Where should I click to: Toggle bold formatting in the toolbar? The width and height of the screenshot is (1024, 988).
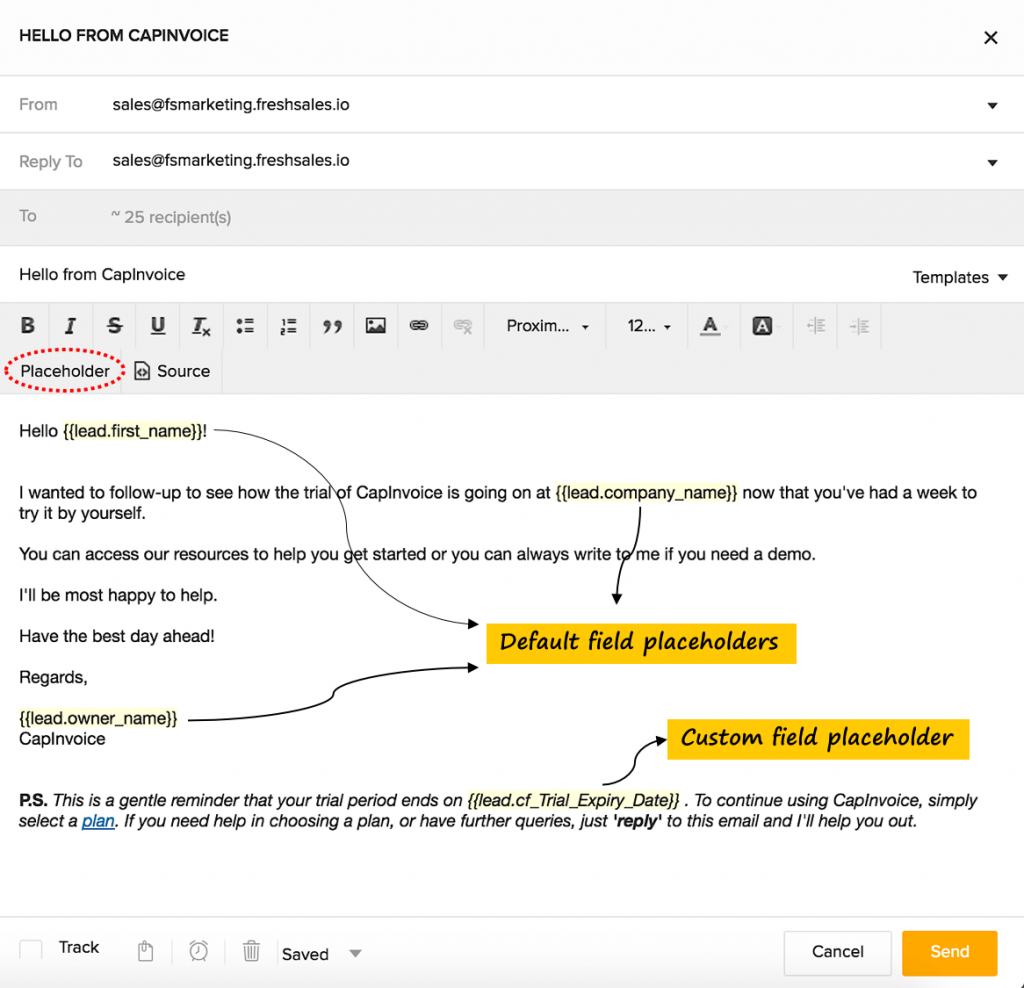[27, 325]
